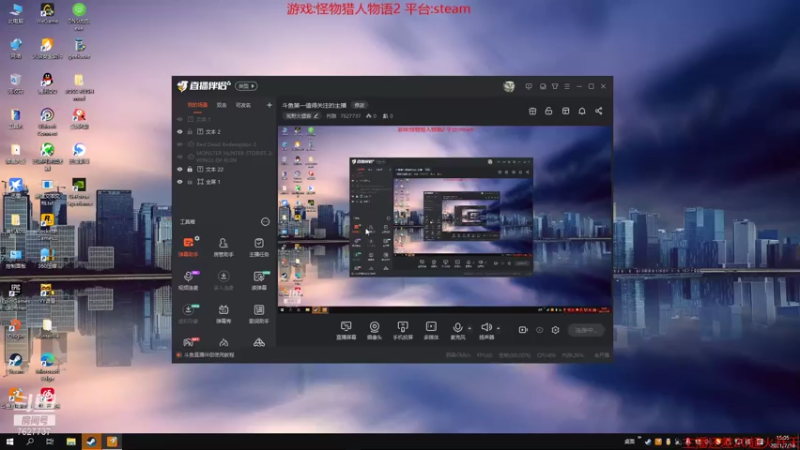800x450 pixels.
Task: Add a camera source (摄像头)
Action: point(374,331)
